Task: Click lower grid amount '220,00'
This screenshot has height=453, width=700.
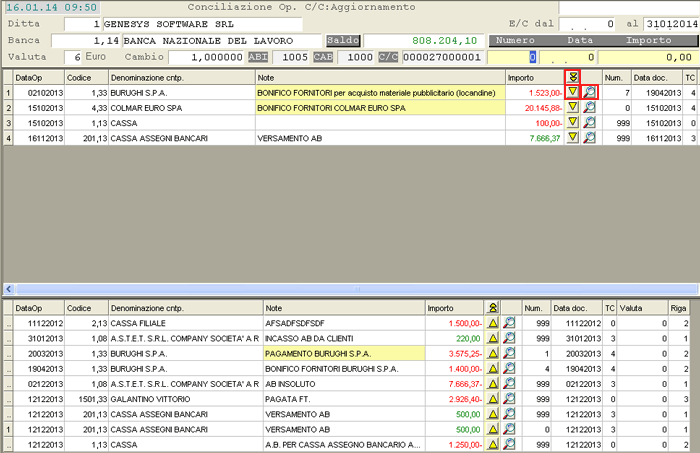Action: pyautogui.click(x=468, y=338)
